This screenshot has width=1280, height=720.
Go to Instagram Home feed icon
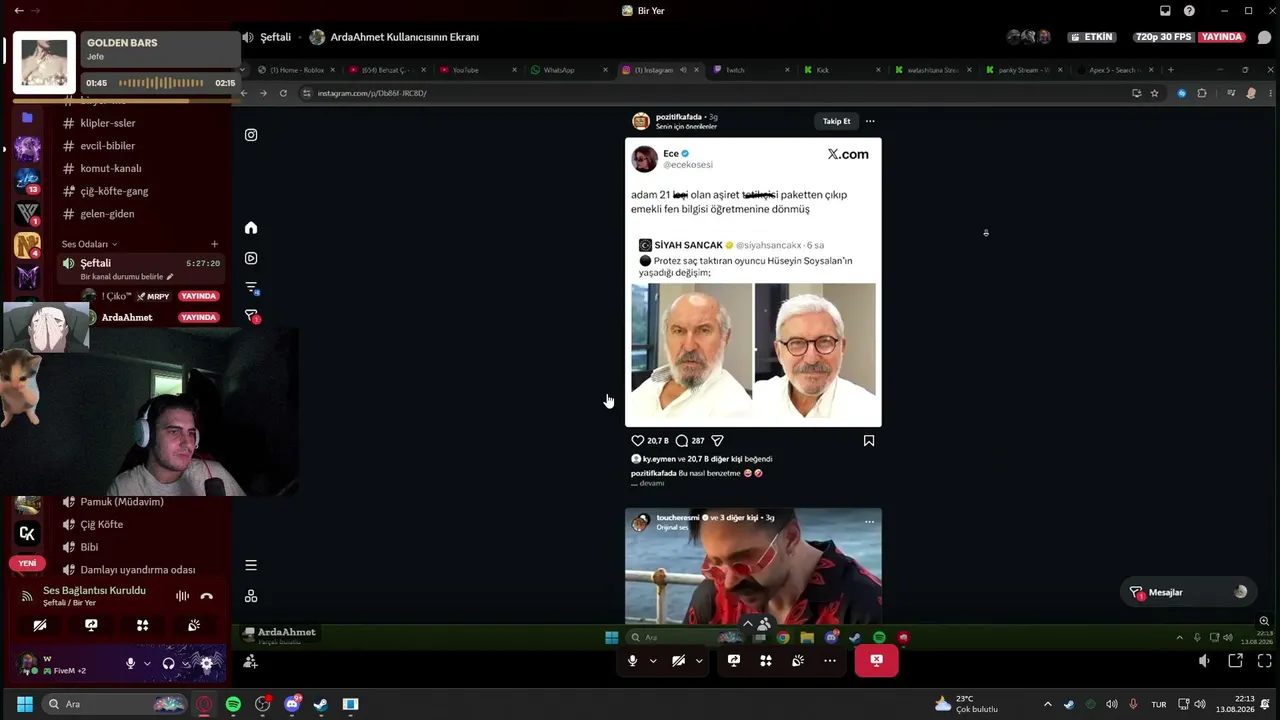(x=251, y=227)
